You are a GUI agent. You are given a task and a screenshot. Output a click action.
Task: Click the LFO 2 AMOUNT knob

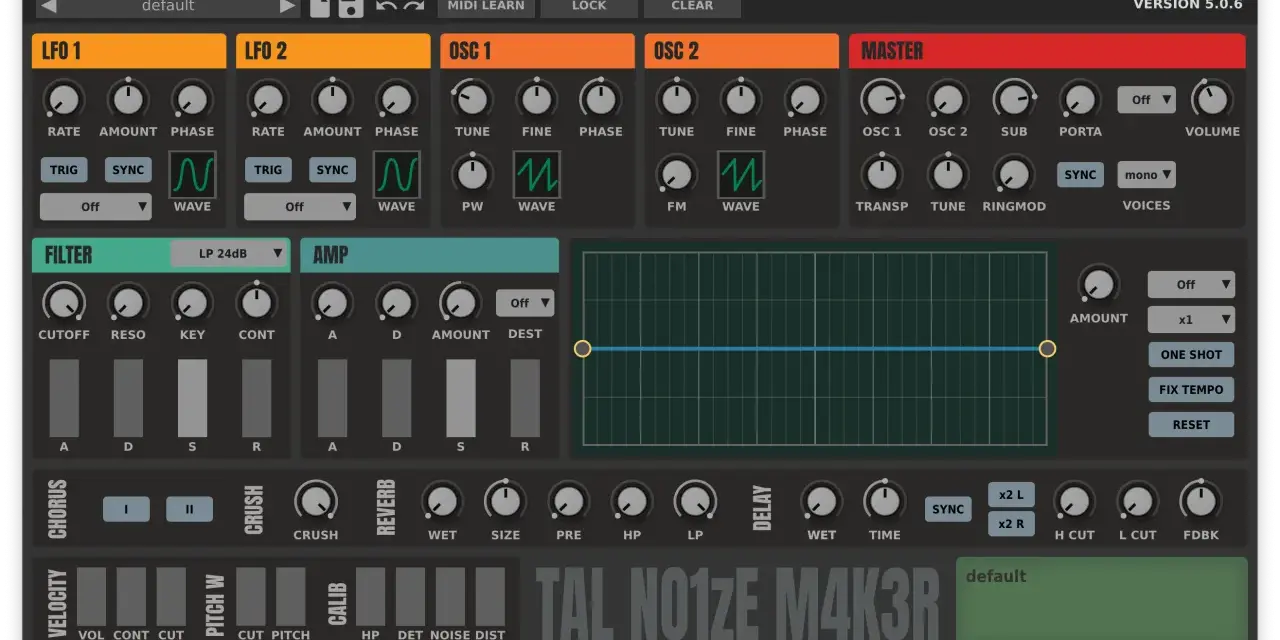332,99
